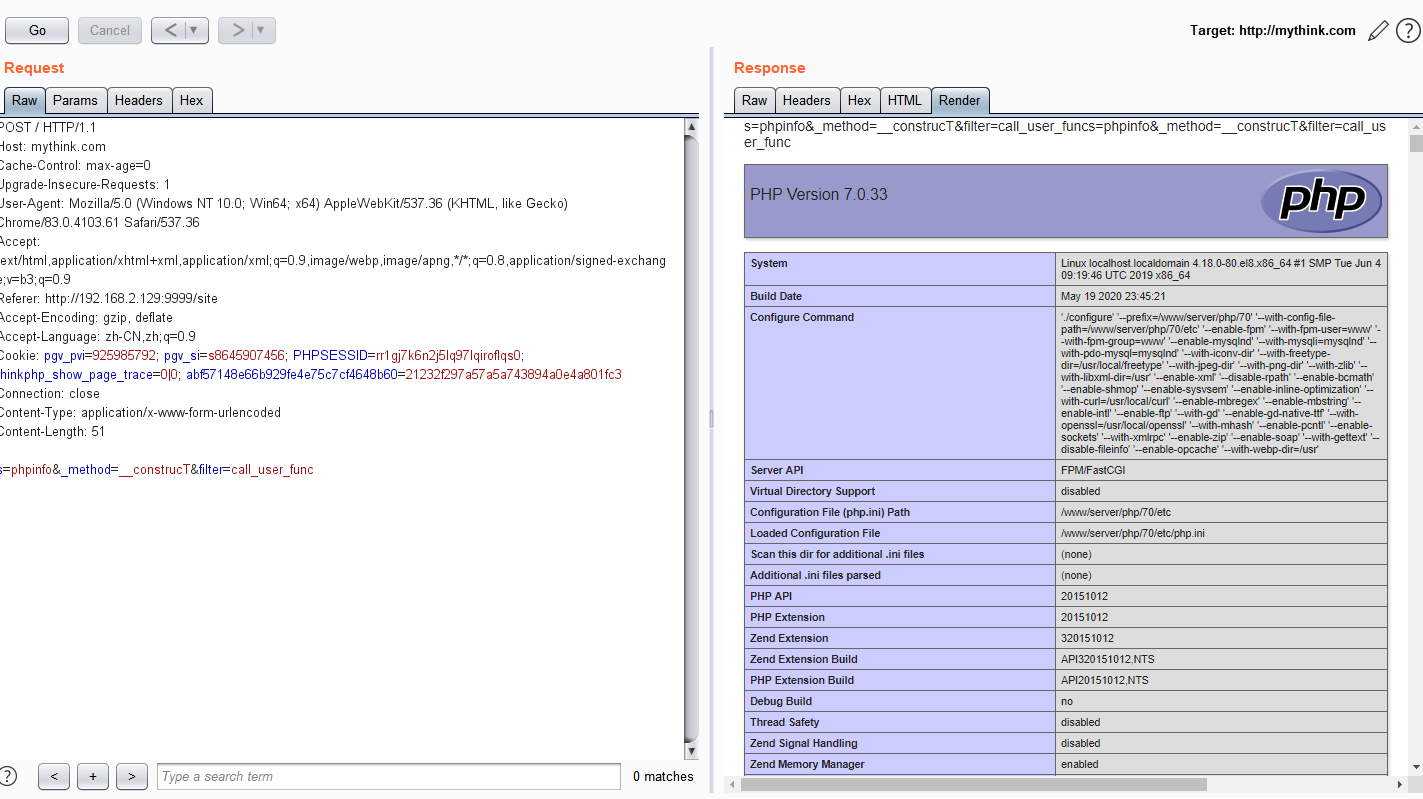Viewport: 1423px width, 799px height.
Task: Open the Response Raw tab
Action: point(755,100)
